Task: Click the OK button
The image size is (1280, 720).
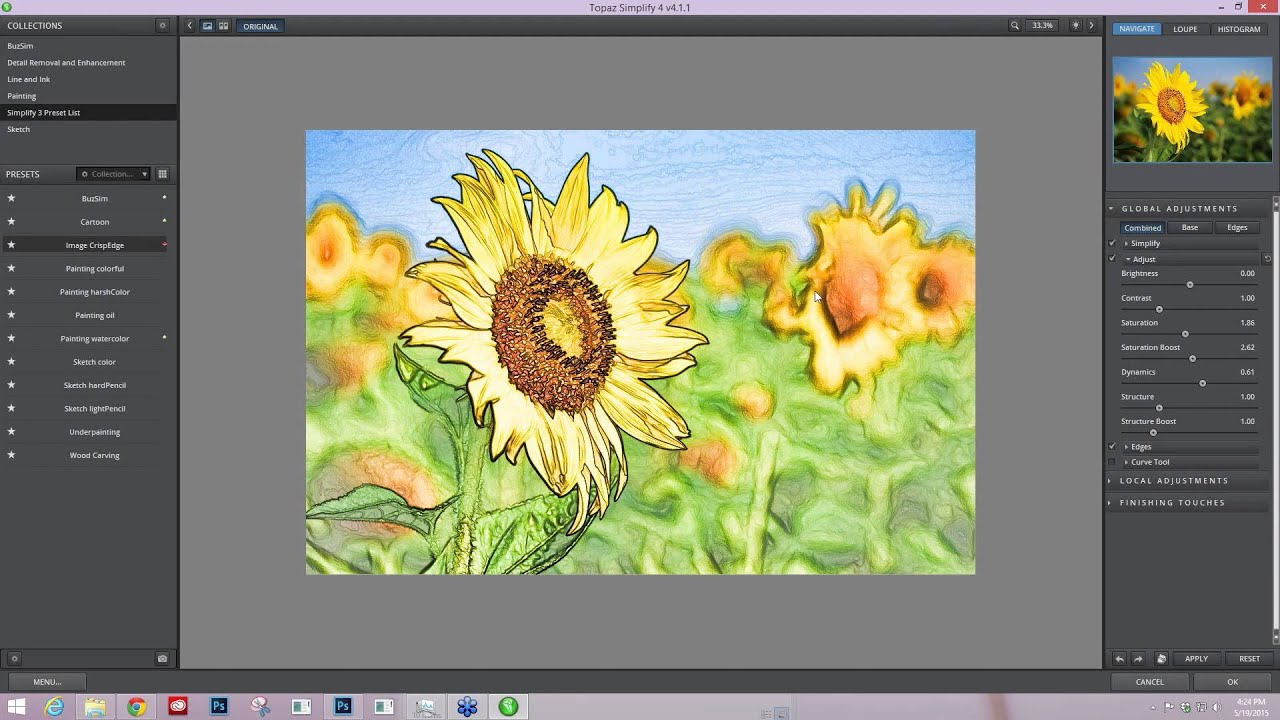Action: click(x=1232, y=682)
